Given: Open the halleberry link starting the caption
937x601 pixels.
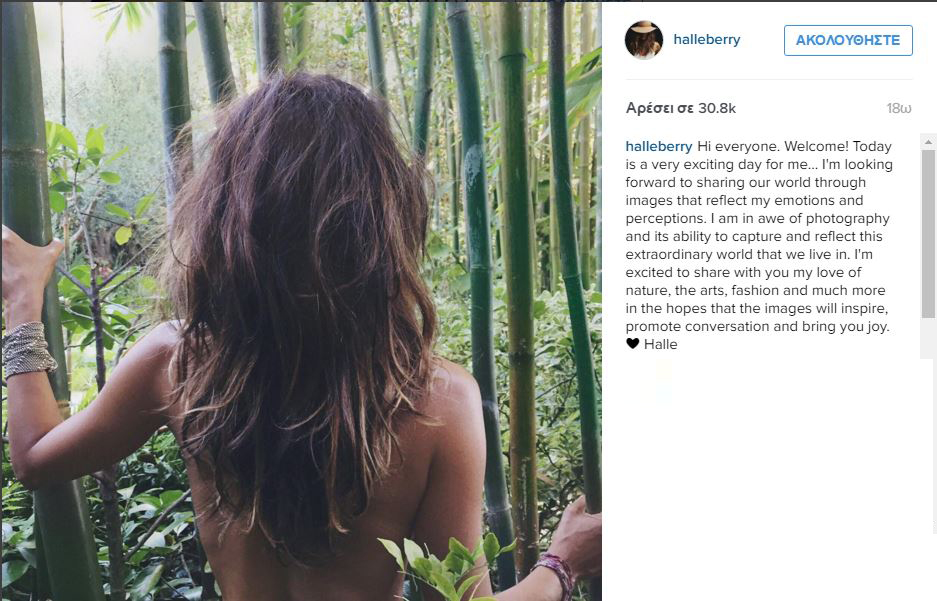Looking at the screenshot, I should [659, 146].
